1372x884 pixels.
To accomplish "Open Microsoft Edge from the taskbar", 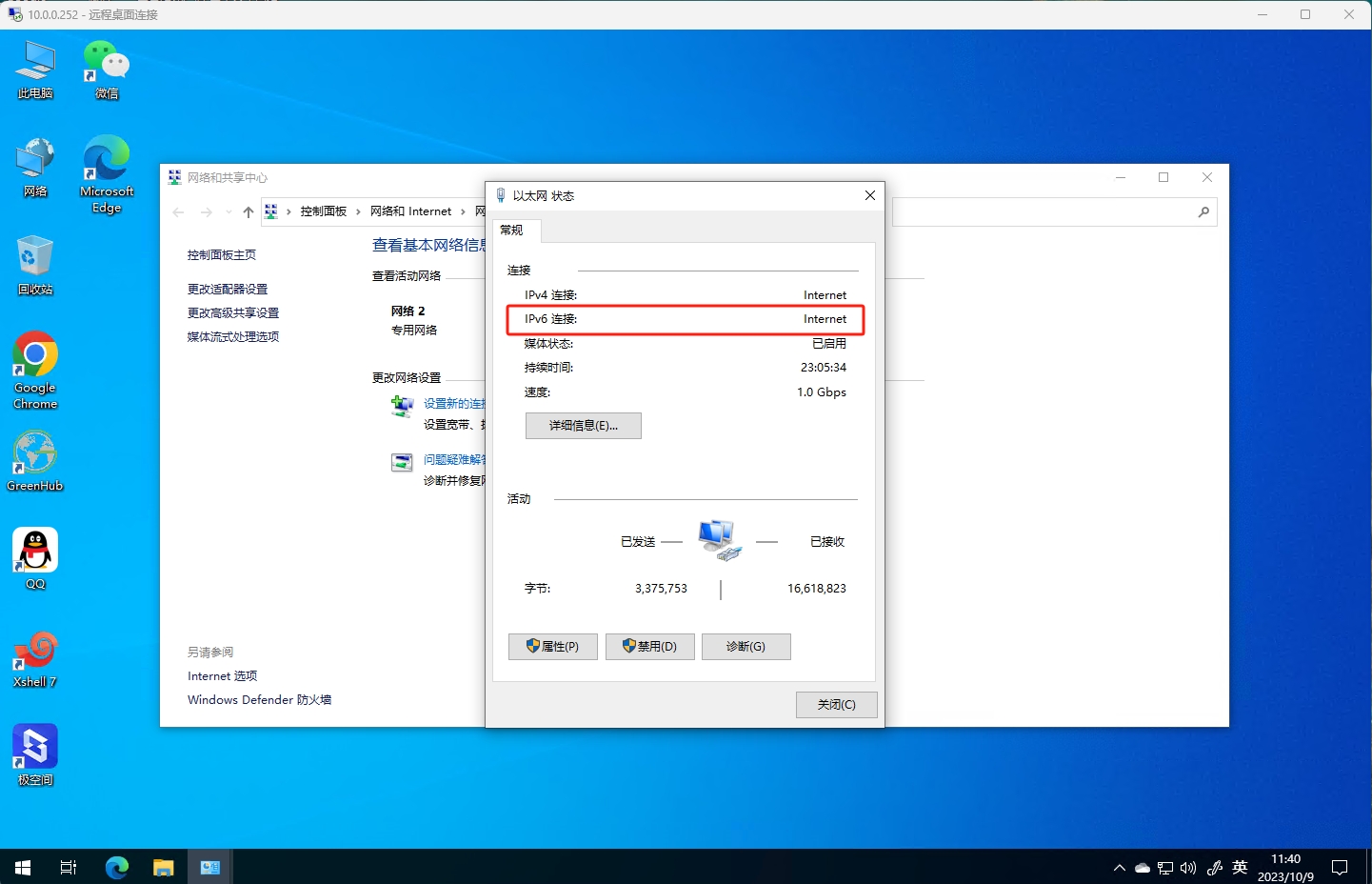I will [116, 867].
